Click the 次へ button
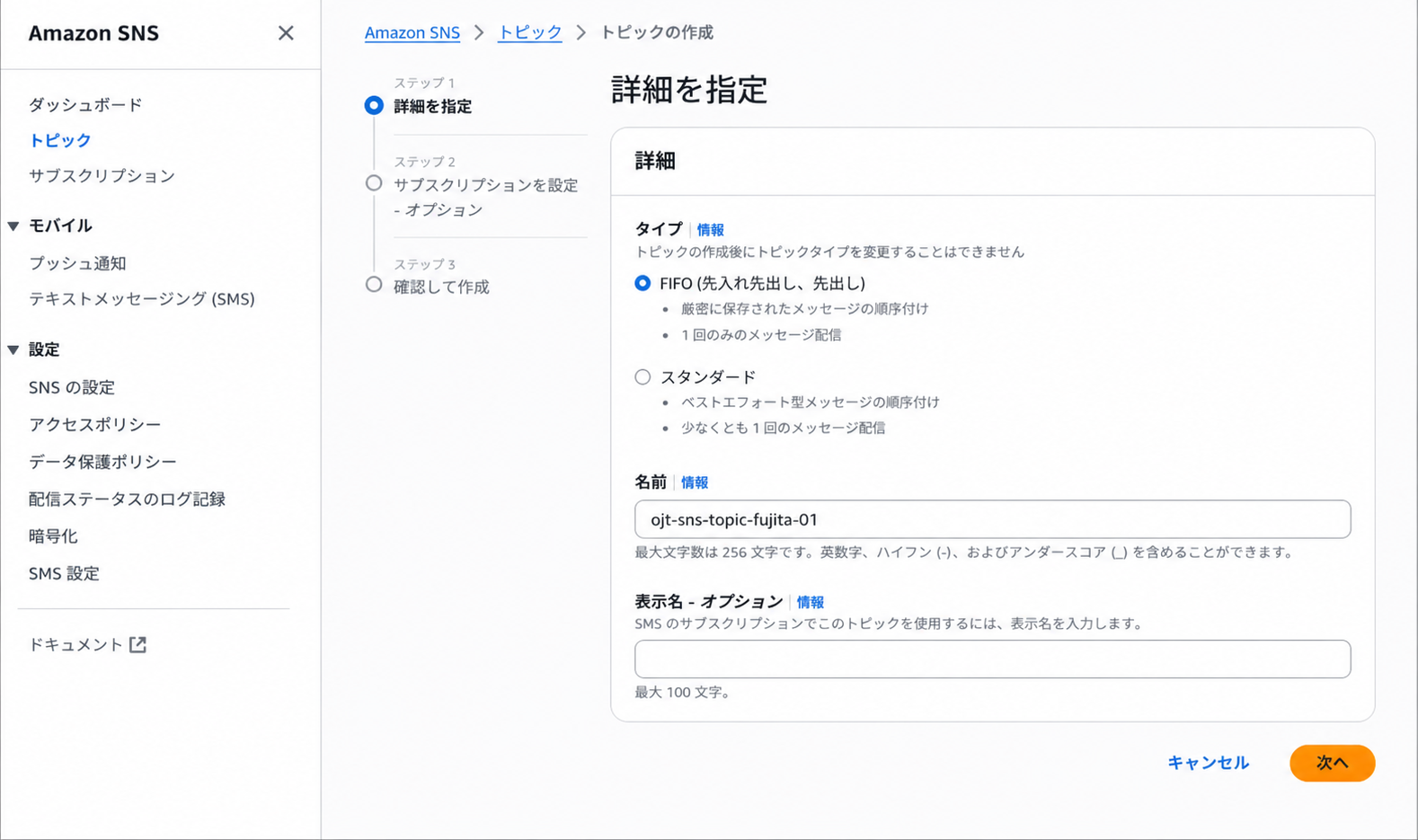Screen dimensions: 1418x840 click(1333, 764)
